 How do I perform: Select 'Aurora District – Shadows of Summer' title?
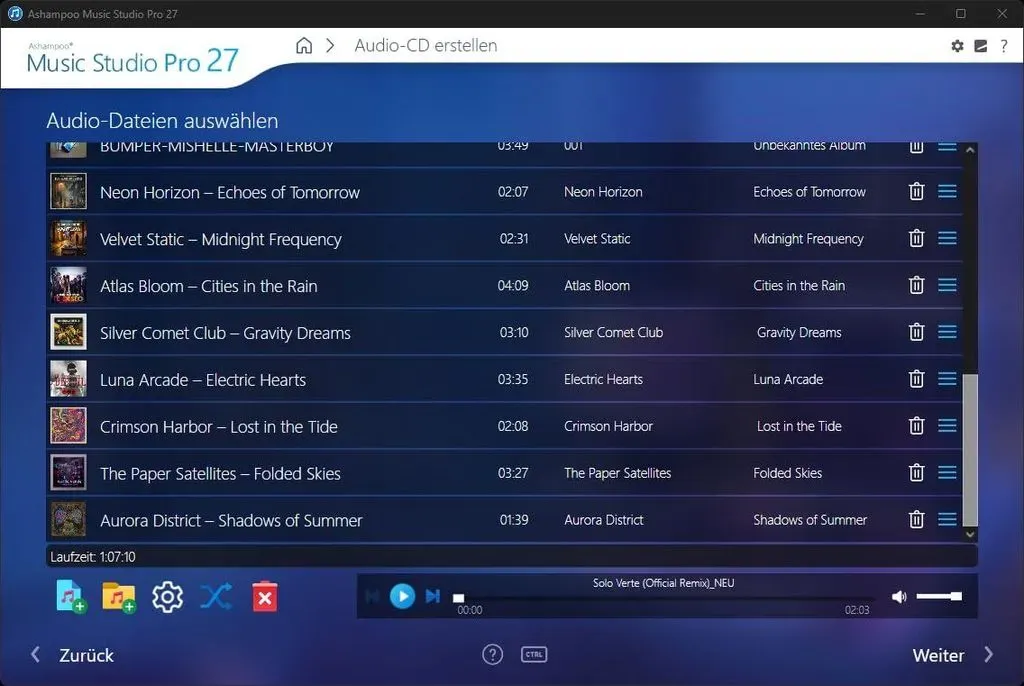(231, 521)
